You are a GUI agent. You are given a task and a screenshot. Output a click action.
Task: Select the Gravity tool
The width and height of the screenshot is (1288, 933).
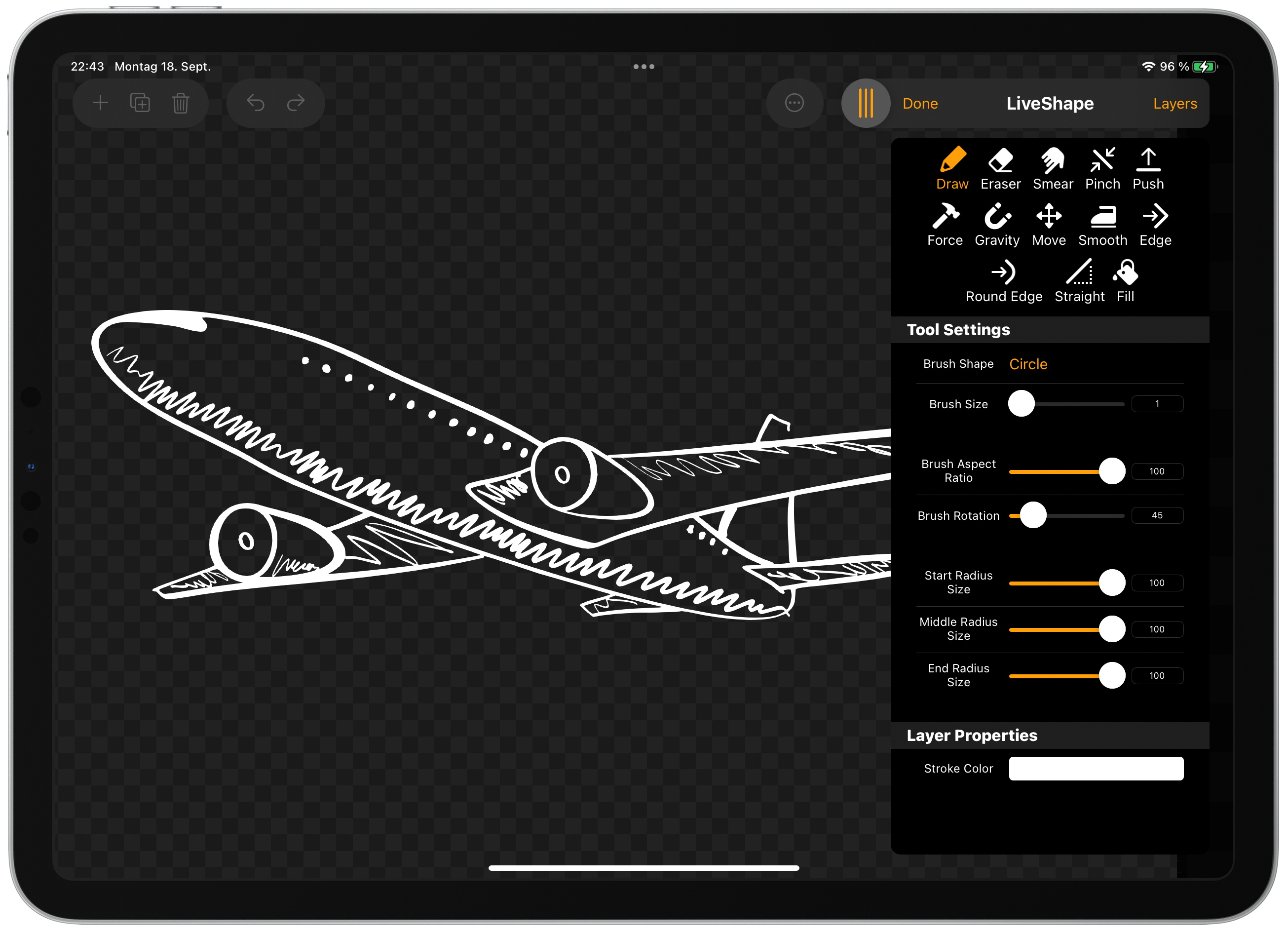(997, 225)
